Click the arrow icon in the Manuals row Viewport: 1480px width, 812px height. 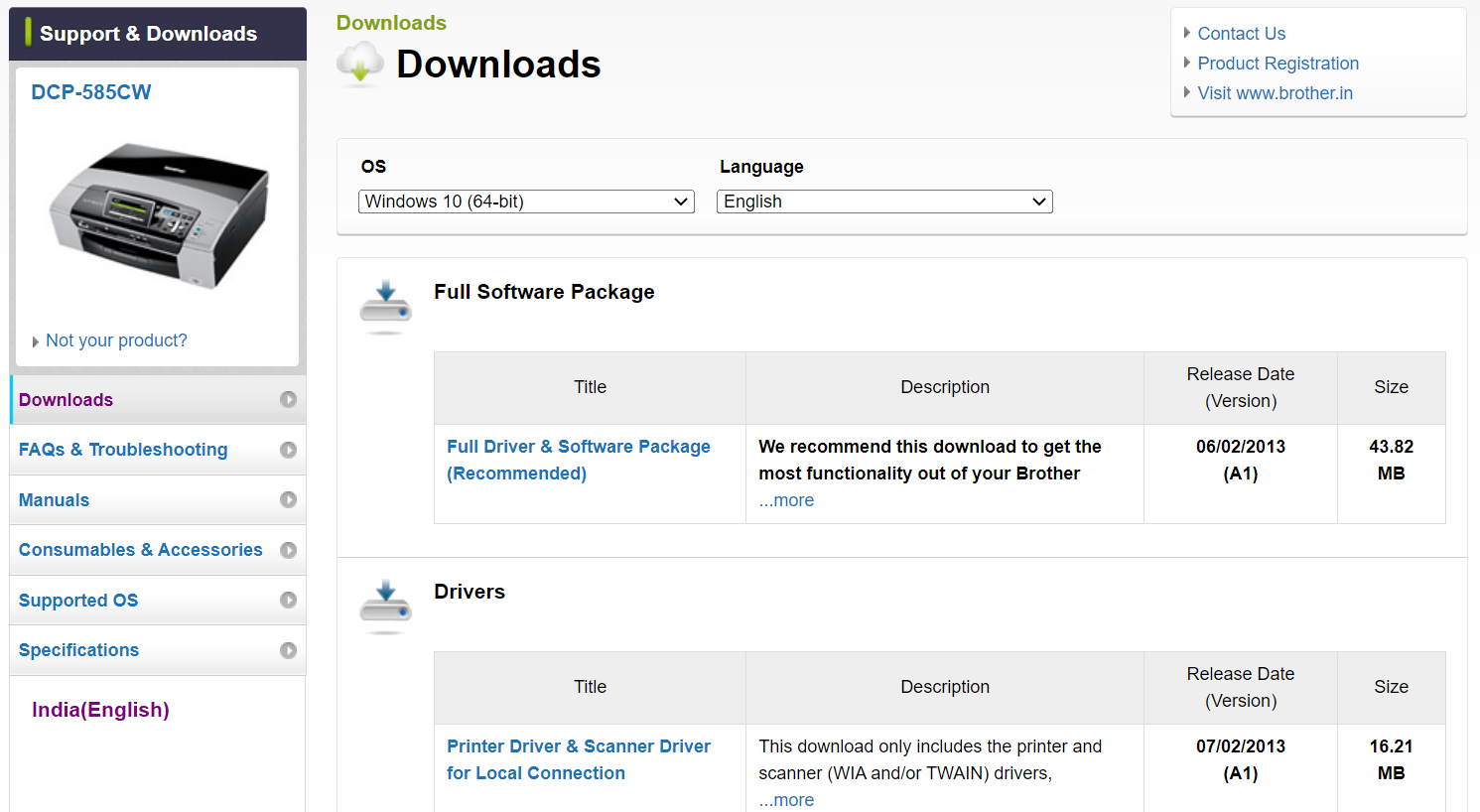click(288, 499)
